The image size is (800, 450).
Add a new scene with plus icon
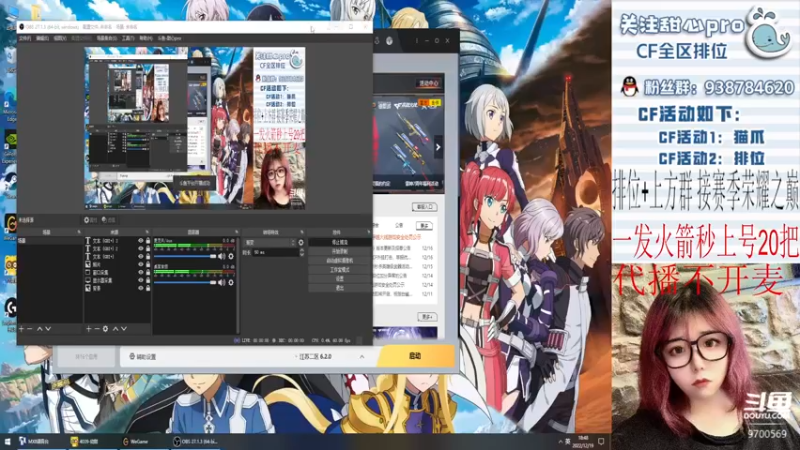tap(21, 329)
